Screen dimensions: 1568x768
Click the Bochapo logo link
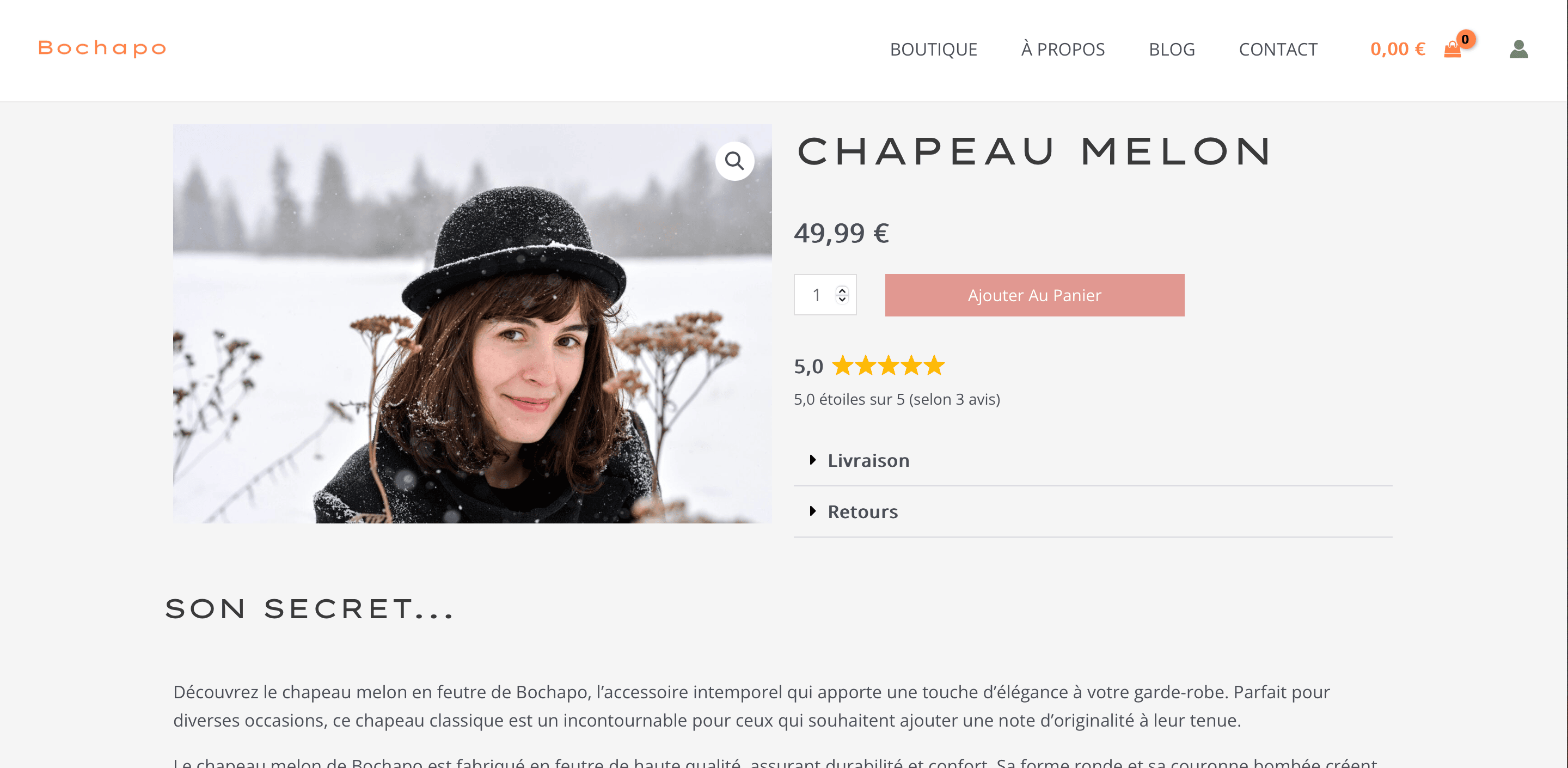tap(102, 48)
